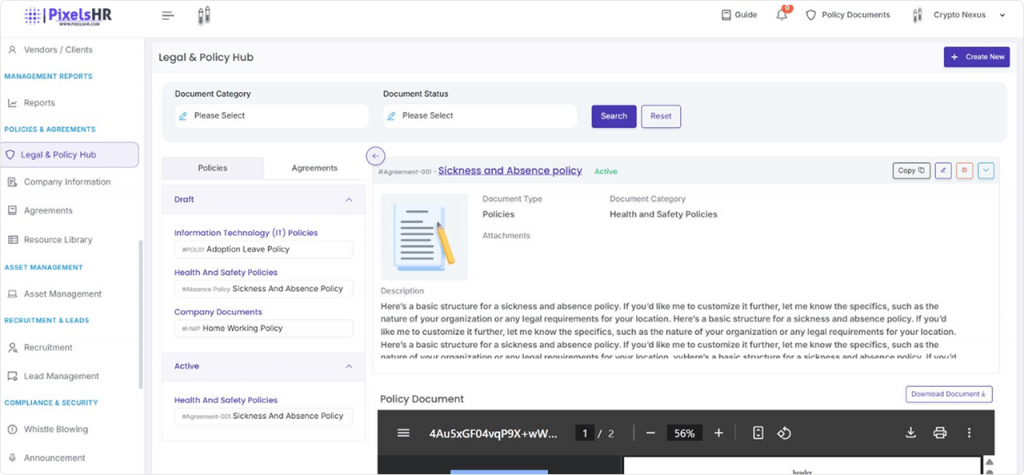Screen dimensions: 1024x475
Task: Click the edit pencil icon for policy
Action: pyautogui.click(x=942, y=171)
